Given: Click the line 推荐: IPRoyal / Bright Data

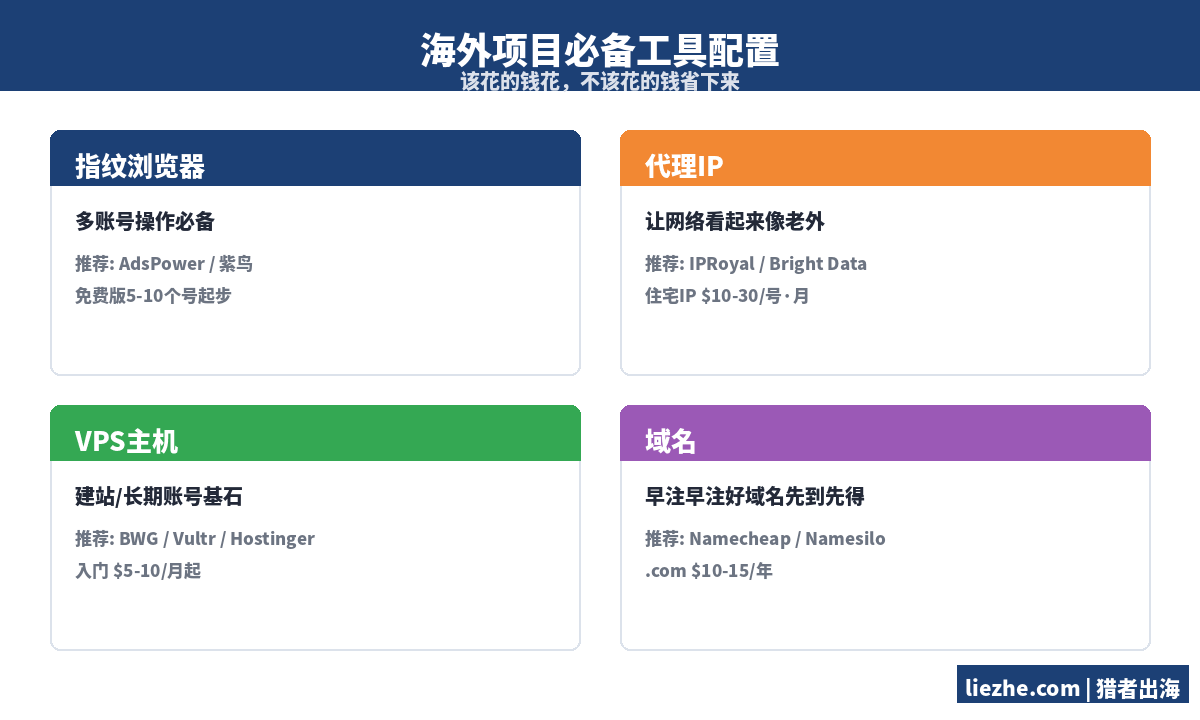Looking at the screenshot, I should 756,264.
